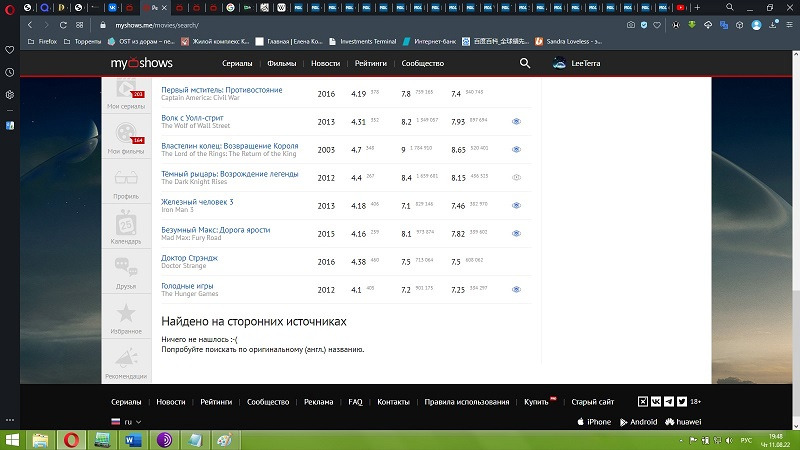Image resolution: width=800 pixels, height=450 pixels.
Task: Toggle watched eye for Волк с Уолл-стрит
Action: tap(516, 121)
